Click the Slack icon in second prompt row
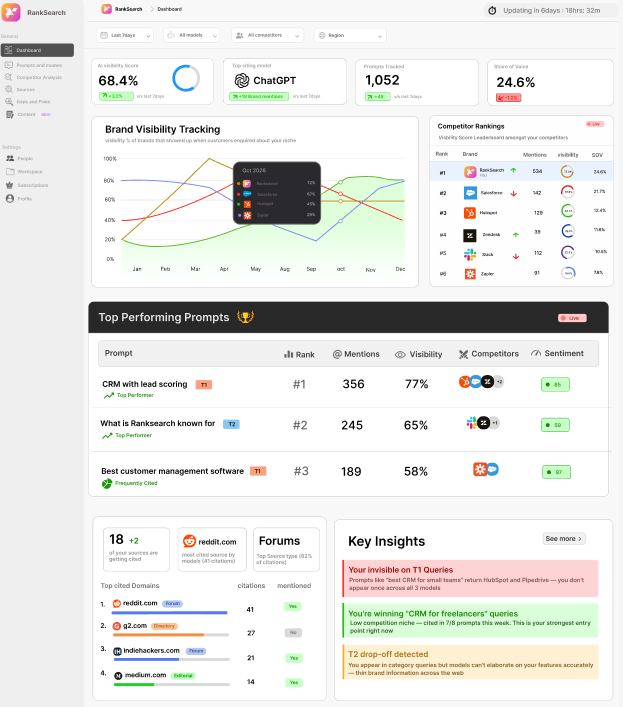Screen dimensions: 623x707 point(472,422)
